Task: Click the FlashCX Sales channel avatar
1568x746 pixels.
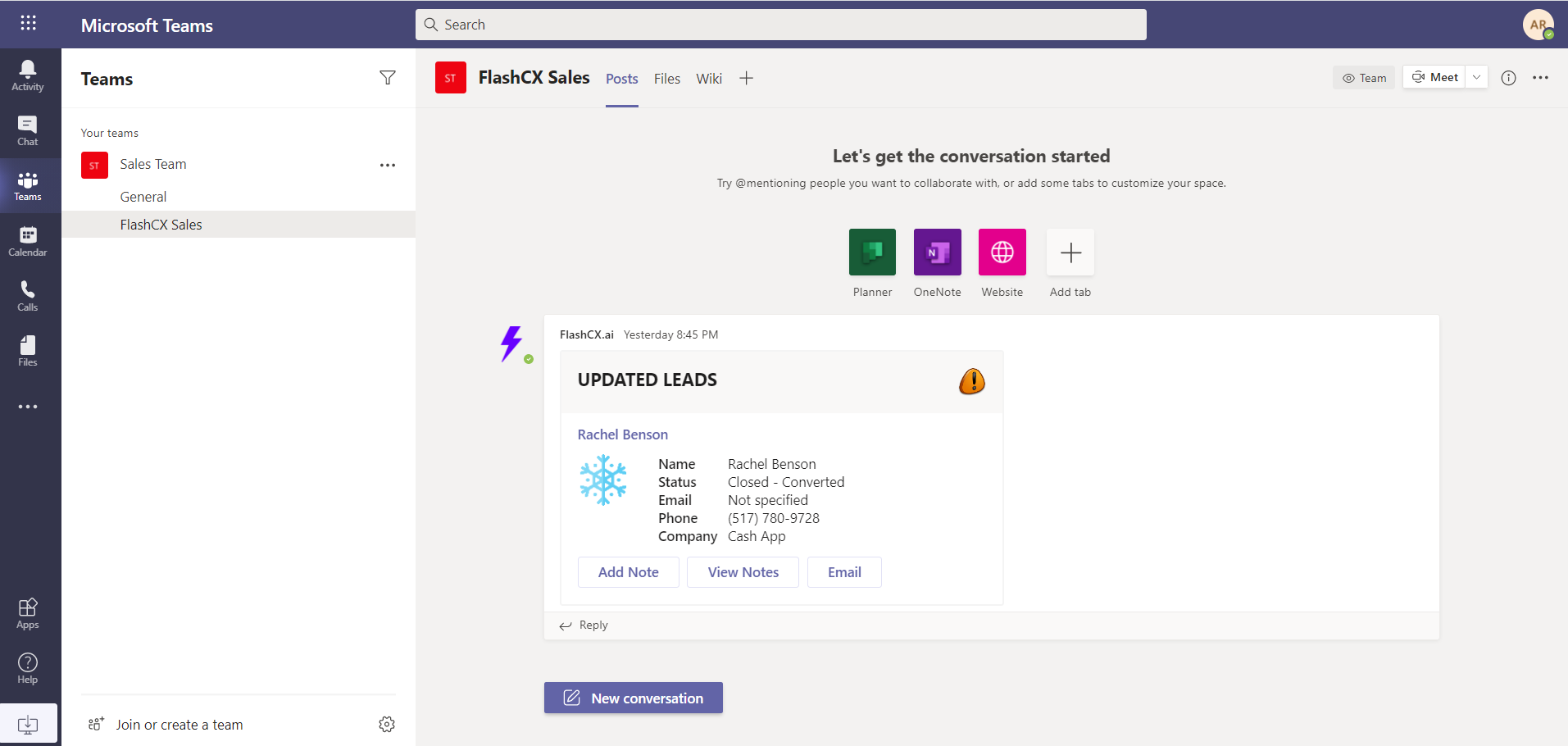Action: coord(451,78)
